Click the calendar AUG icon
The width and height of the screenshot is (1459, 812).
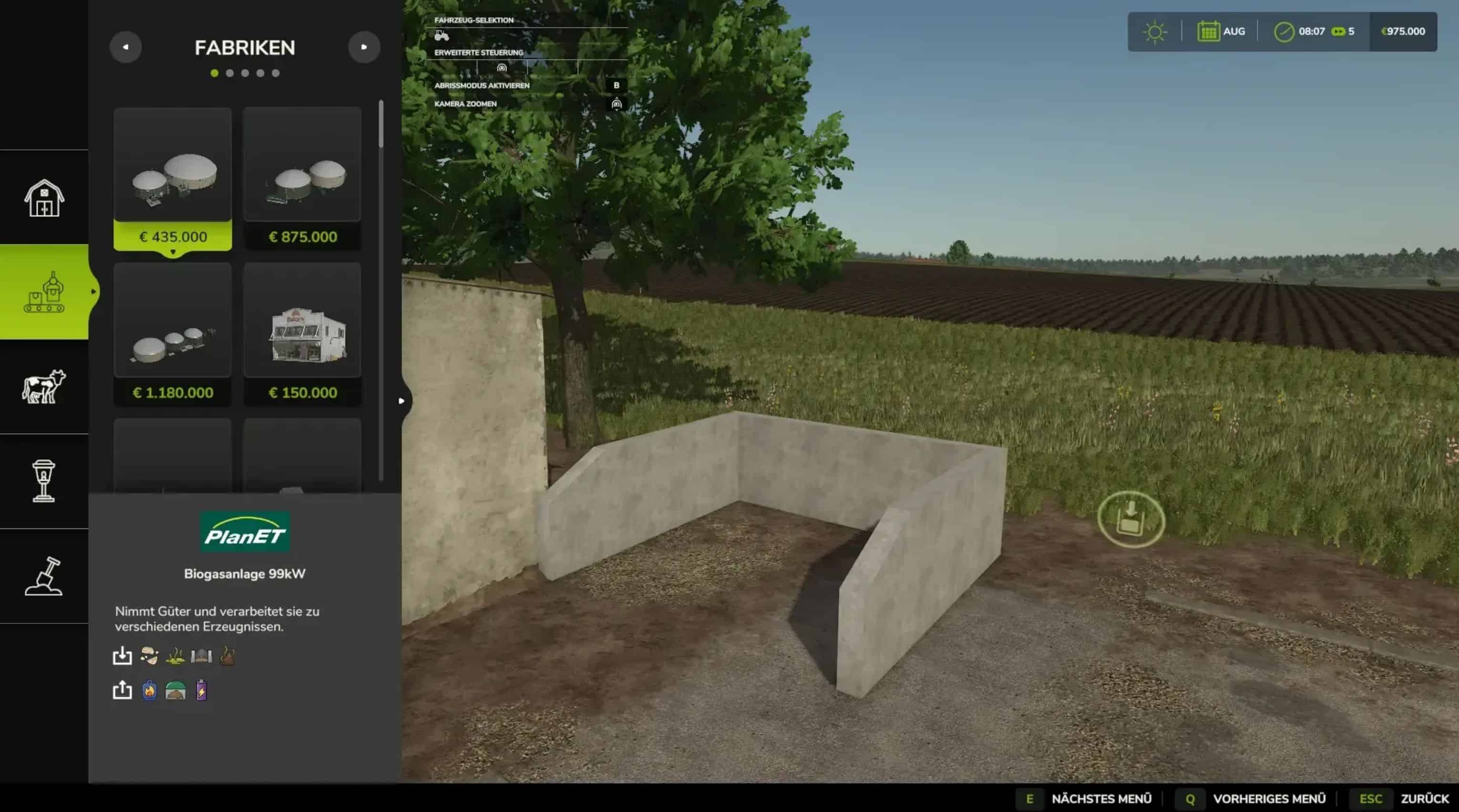(1208, 32)
